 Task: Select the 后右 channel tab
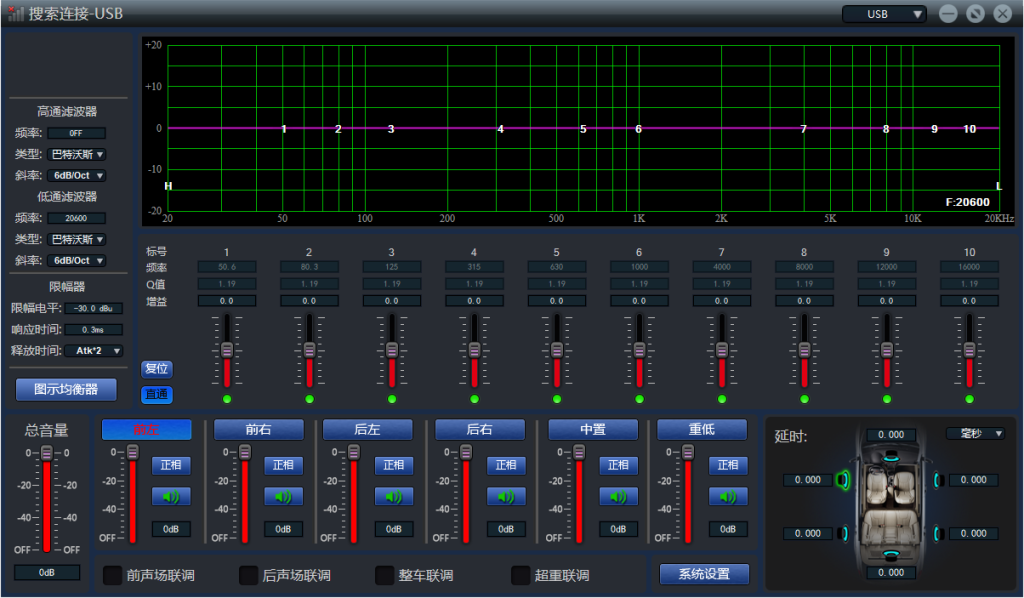480,430
